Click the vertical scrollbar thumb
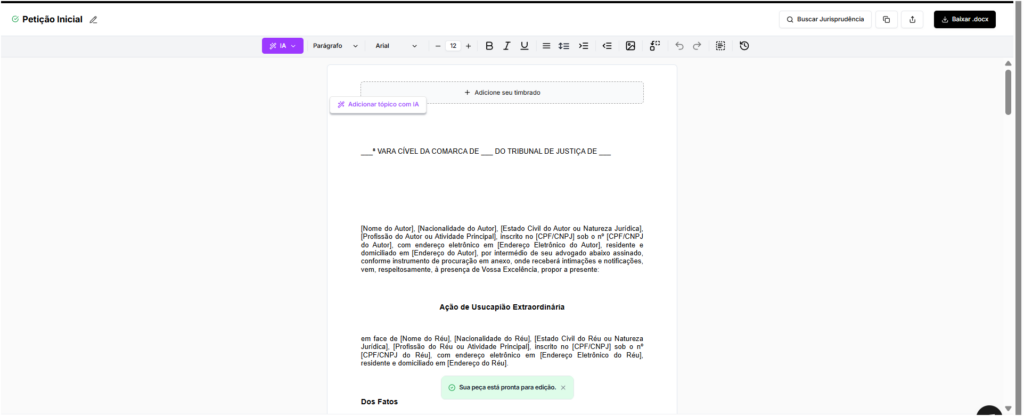Viewport: 1024px width, 416px height. tap(1008, 92)
